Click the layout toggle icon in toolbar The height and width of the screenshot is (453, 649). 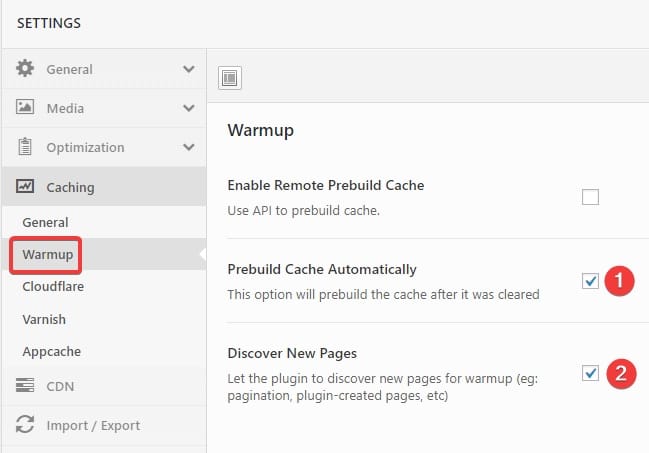click(230, 77)
